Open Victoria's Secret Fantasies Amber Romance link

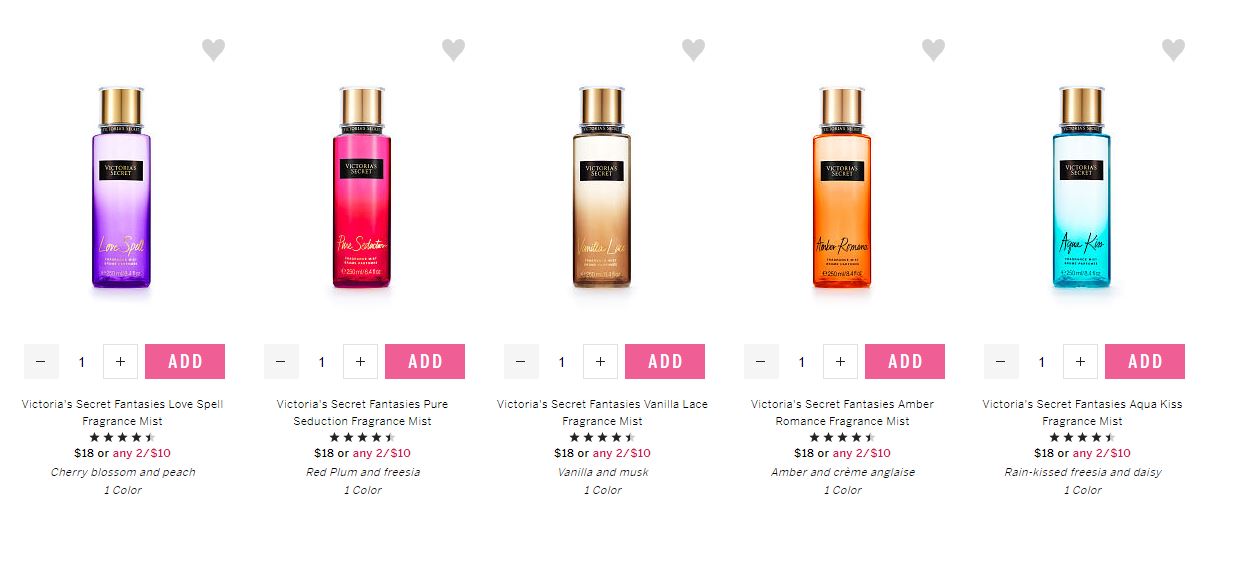[x=842, y=413]
